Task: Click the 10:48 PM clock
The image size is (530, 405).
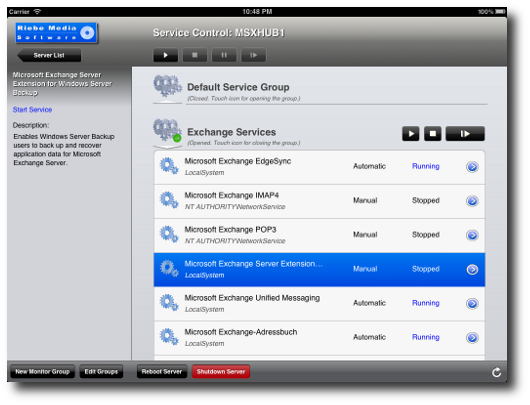Action: click(257, 11)
